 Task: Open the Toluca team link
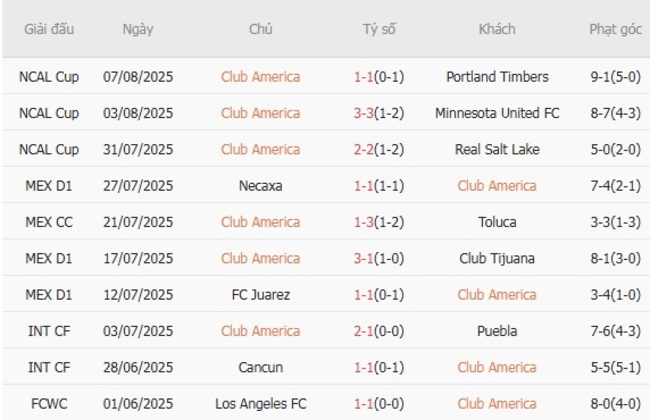point(497,222)
